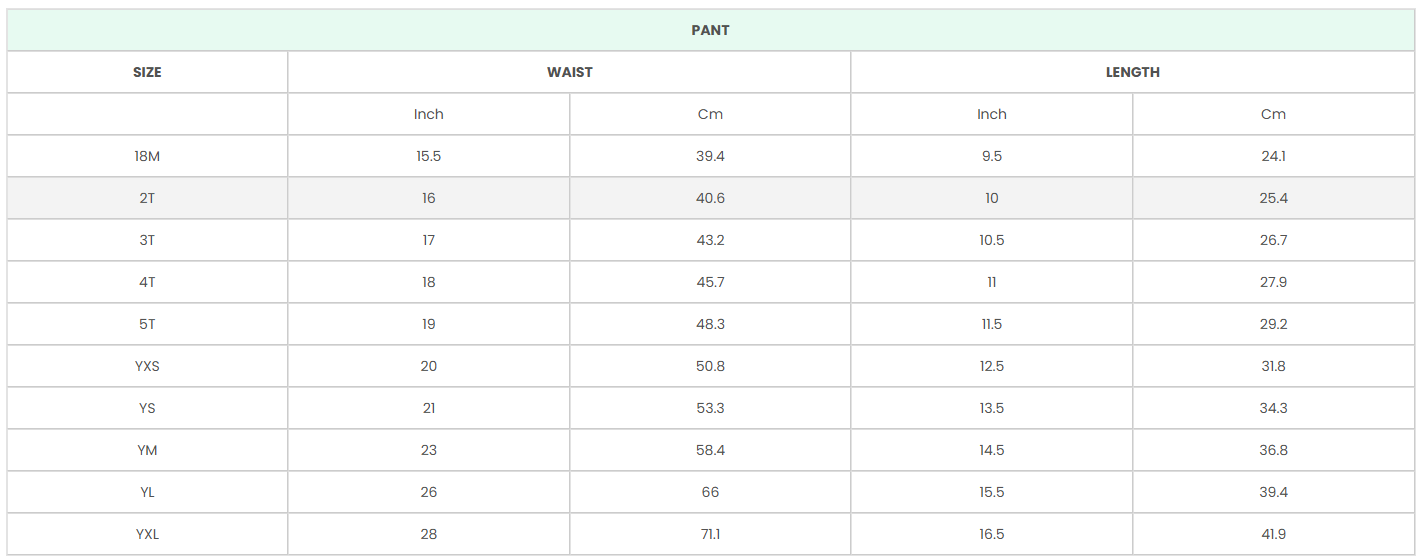Select the 18M size row label
This screenshot has height=558, width=1421.
(x=147, y=156)
